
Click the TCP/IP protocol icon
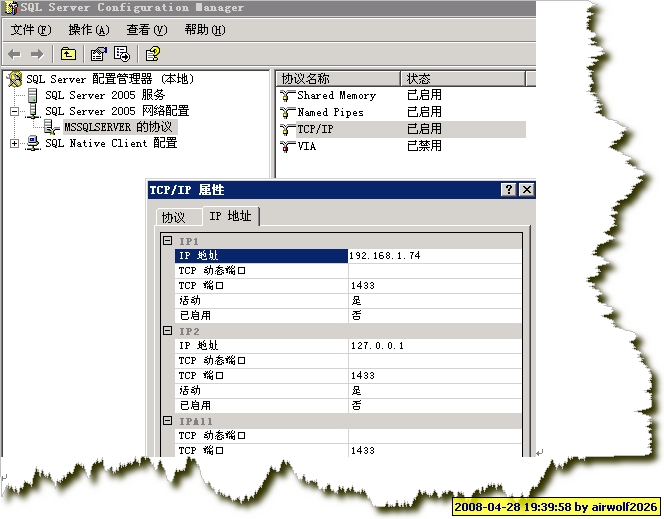pos(287,129)
